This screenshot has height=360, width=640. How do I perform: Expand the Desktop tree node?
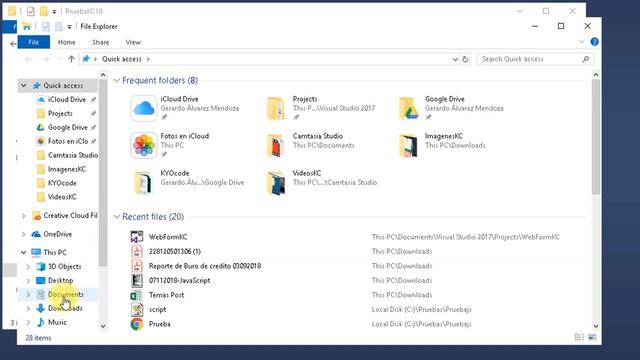click(x=28, y=280)
